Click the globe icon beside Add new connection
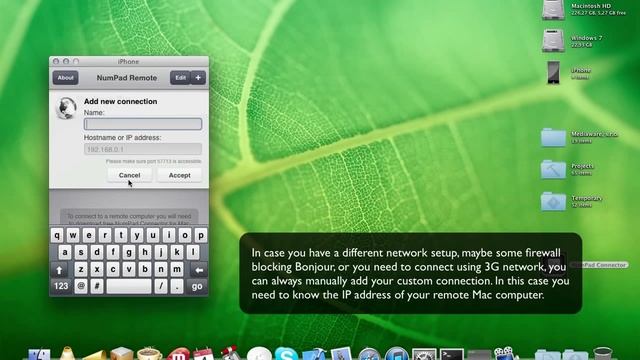 click(x=66, y=109)
